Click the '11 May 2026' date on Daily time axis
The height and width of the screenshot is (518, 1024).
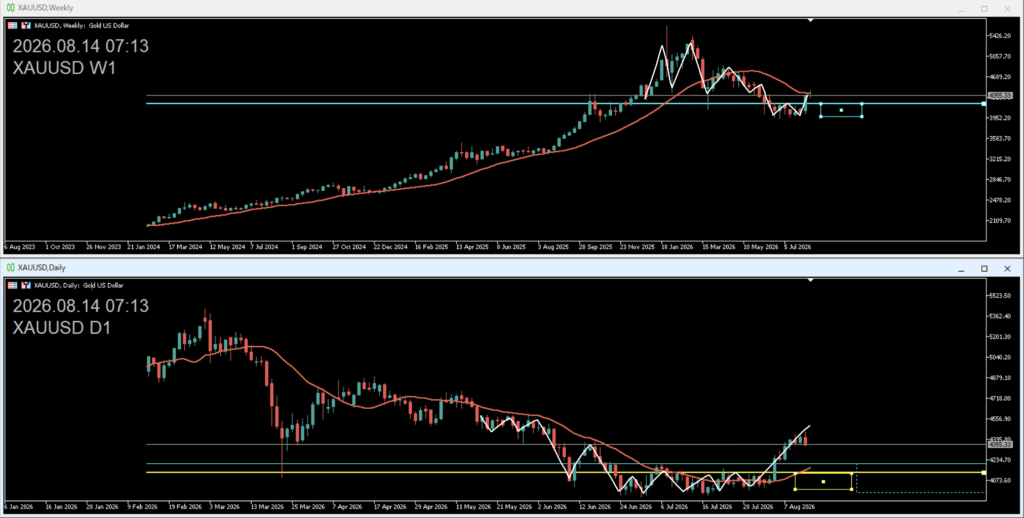473,507
